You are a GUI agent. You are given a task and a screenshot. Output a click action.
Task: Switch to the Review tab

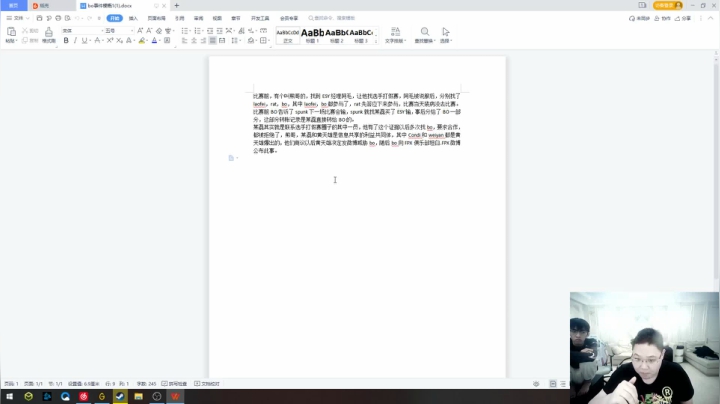click(x=198, y=18)
